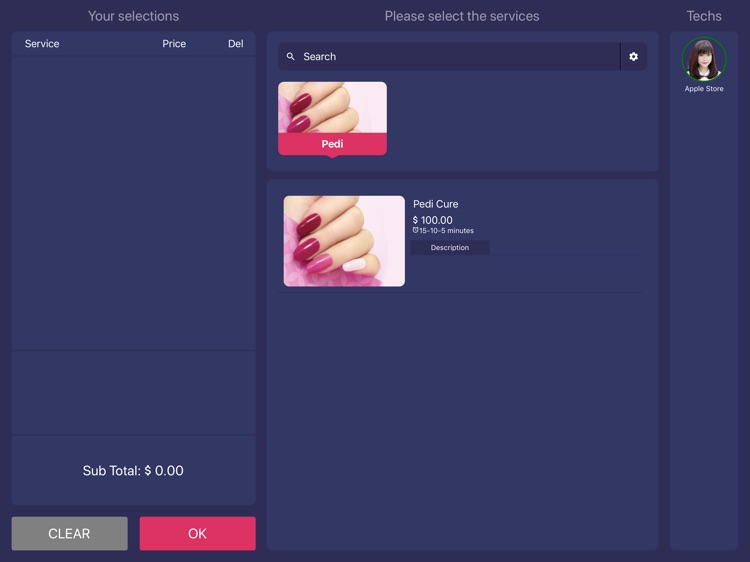Confirm selections with the OK button
750x562 pixels.
click(198, 533)
